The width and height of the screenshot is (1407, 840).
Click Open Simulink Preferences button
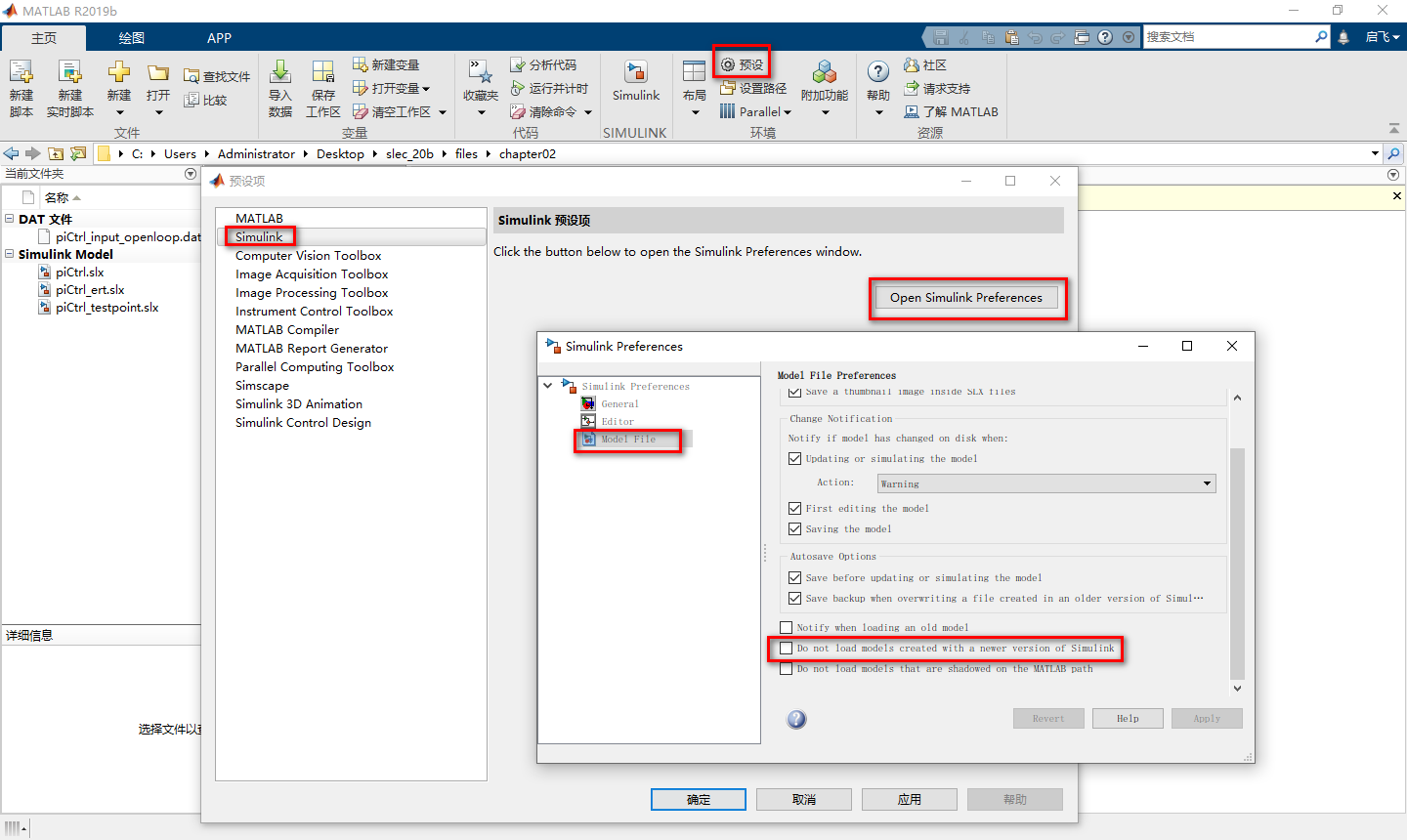[966, 298]
